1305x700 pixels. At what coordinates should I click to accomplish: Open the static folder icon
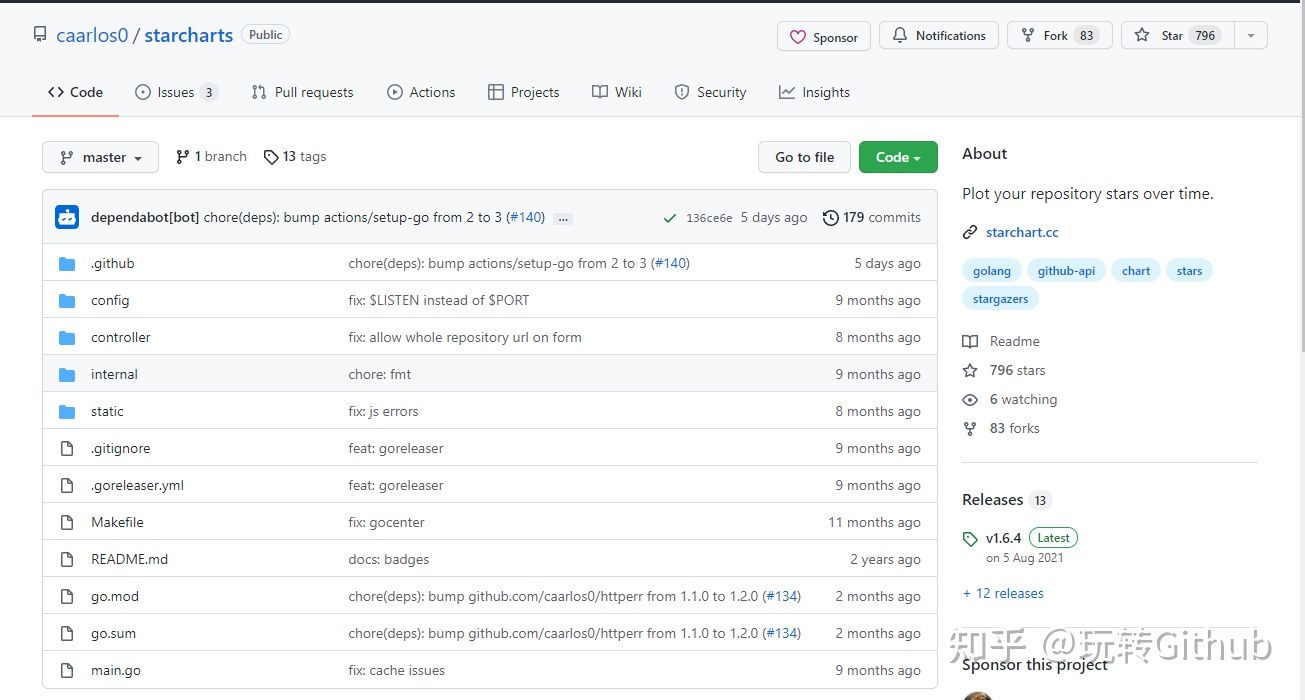tap(67, 412)
